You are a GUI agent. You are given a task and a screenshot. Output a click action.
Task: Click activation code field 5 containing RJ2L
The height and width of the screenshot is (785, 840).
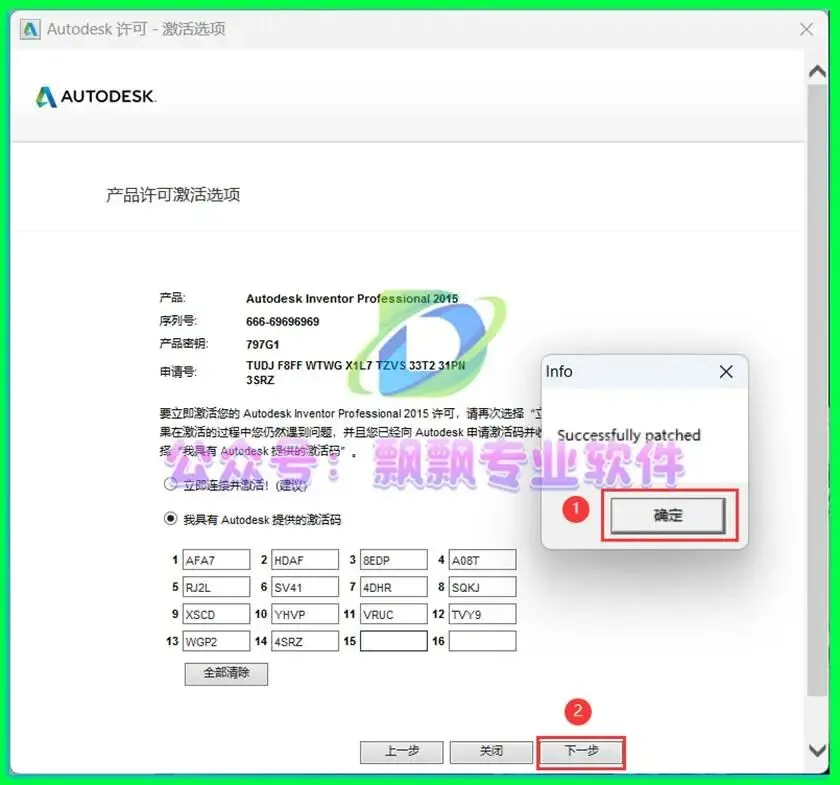tap(216, 587)
